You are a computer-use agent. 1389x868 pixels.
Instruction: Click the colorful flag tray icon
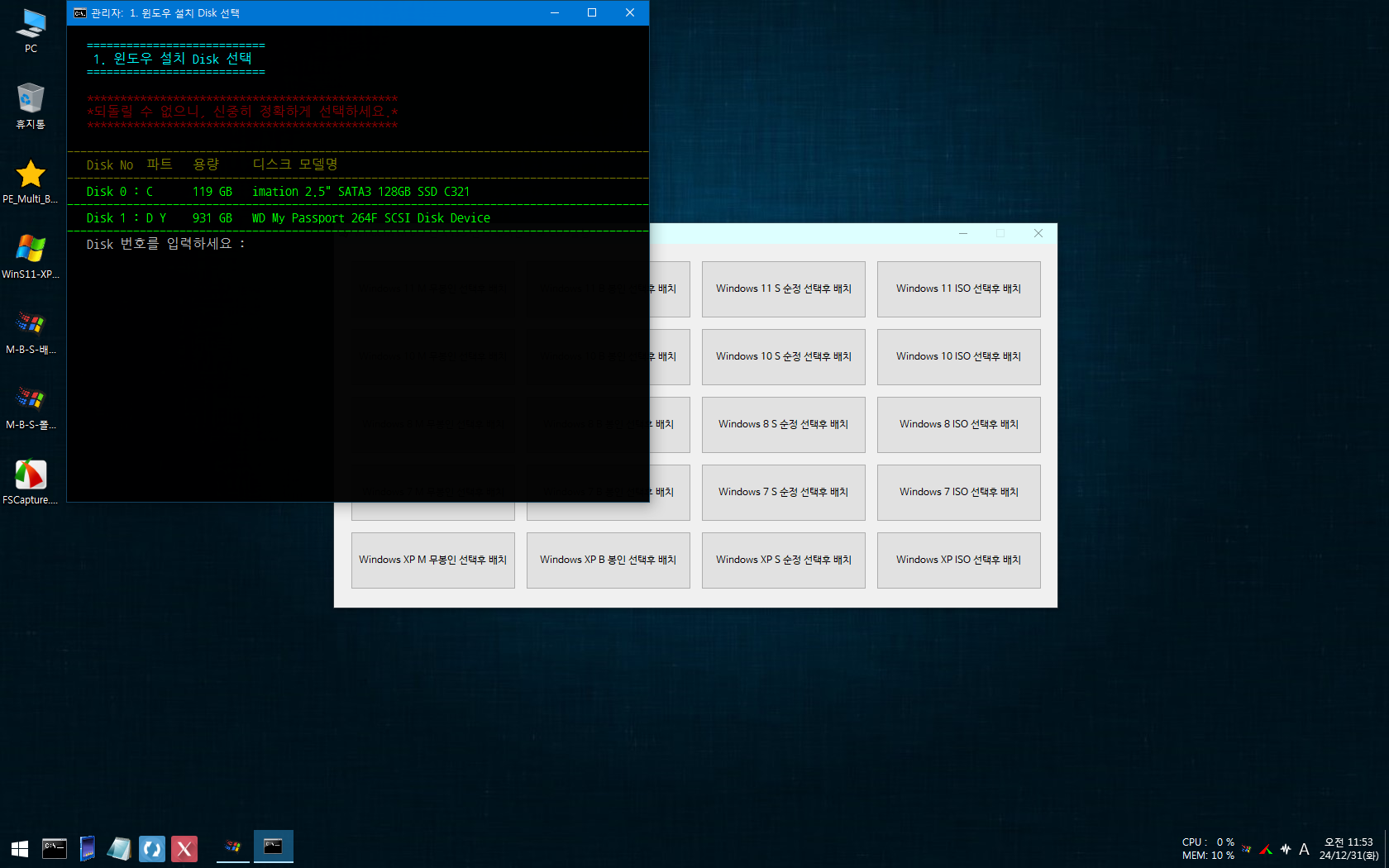pyautogui.click(x=1246, y=849)
